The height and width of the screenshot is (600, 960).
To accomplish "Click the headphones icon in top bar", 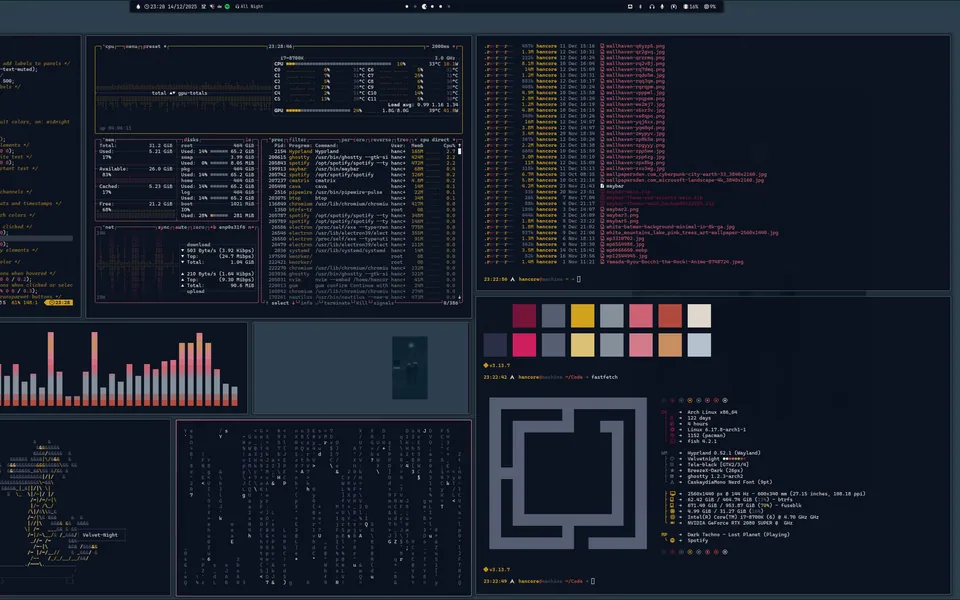I will 651,7.
